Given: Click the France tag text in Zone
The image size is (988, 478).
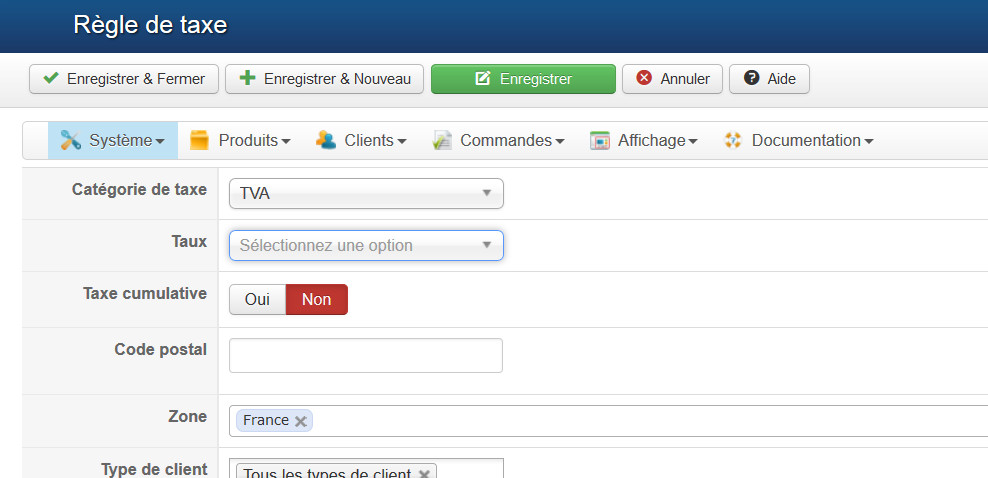Looking at the screenshot, I should pyautogui.click(x=266, y=421).
